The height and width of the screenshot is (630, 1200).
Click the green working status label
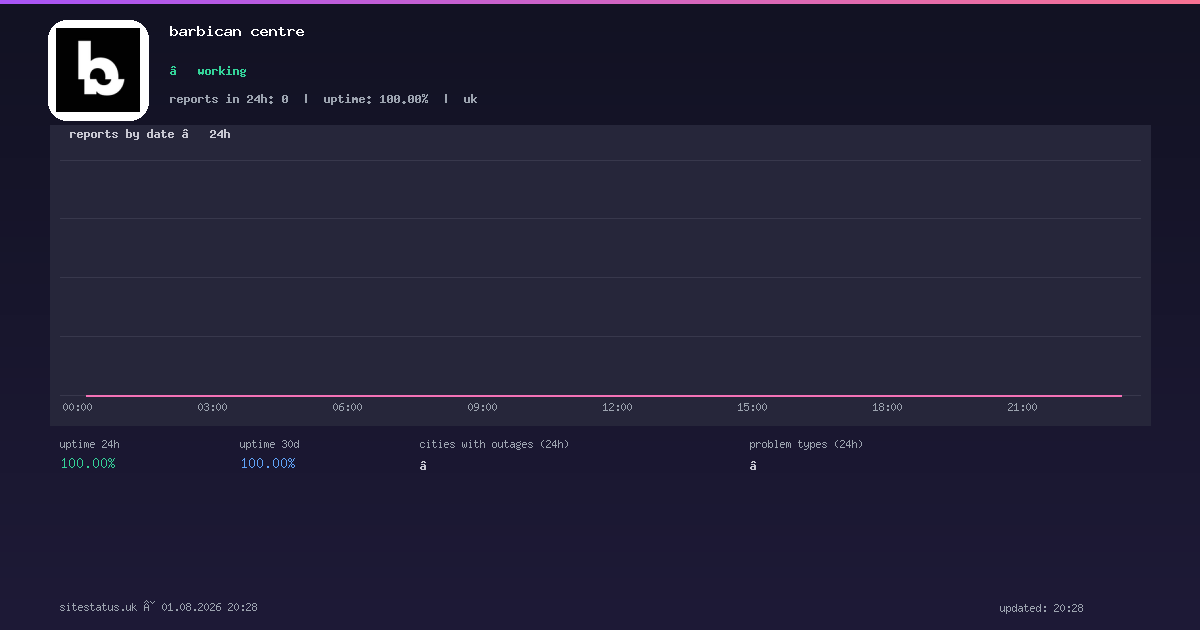222,71
